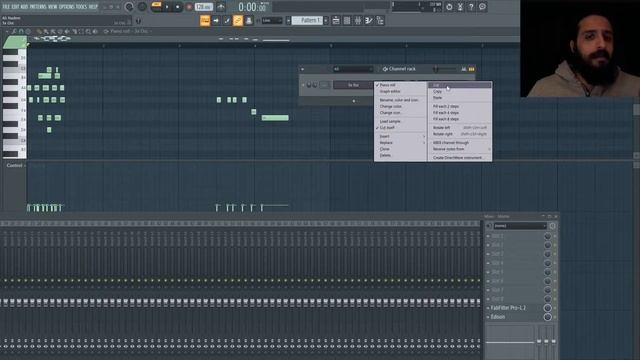Click the power/restart icon at top right
Viewport: 640px width, 360px height.
pyautogui.click(x=449, y=7)
